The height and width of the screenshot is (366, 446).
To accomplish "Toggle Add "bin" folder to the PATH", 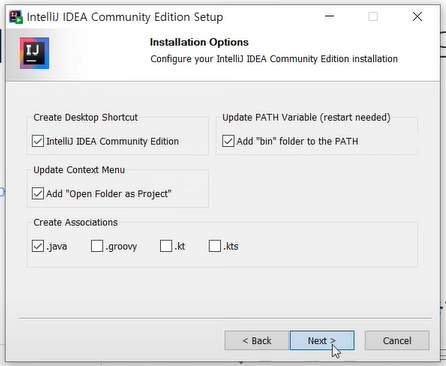I will (228, 141).
